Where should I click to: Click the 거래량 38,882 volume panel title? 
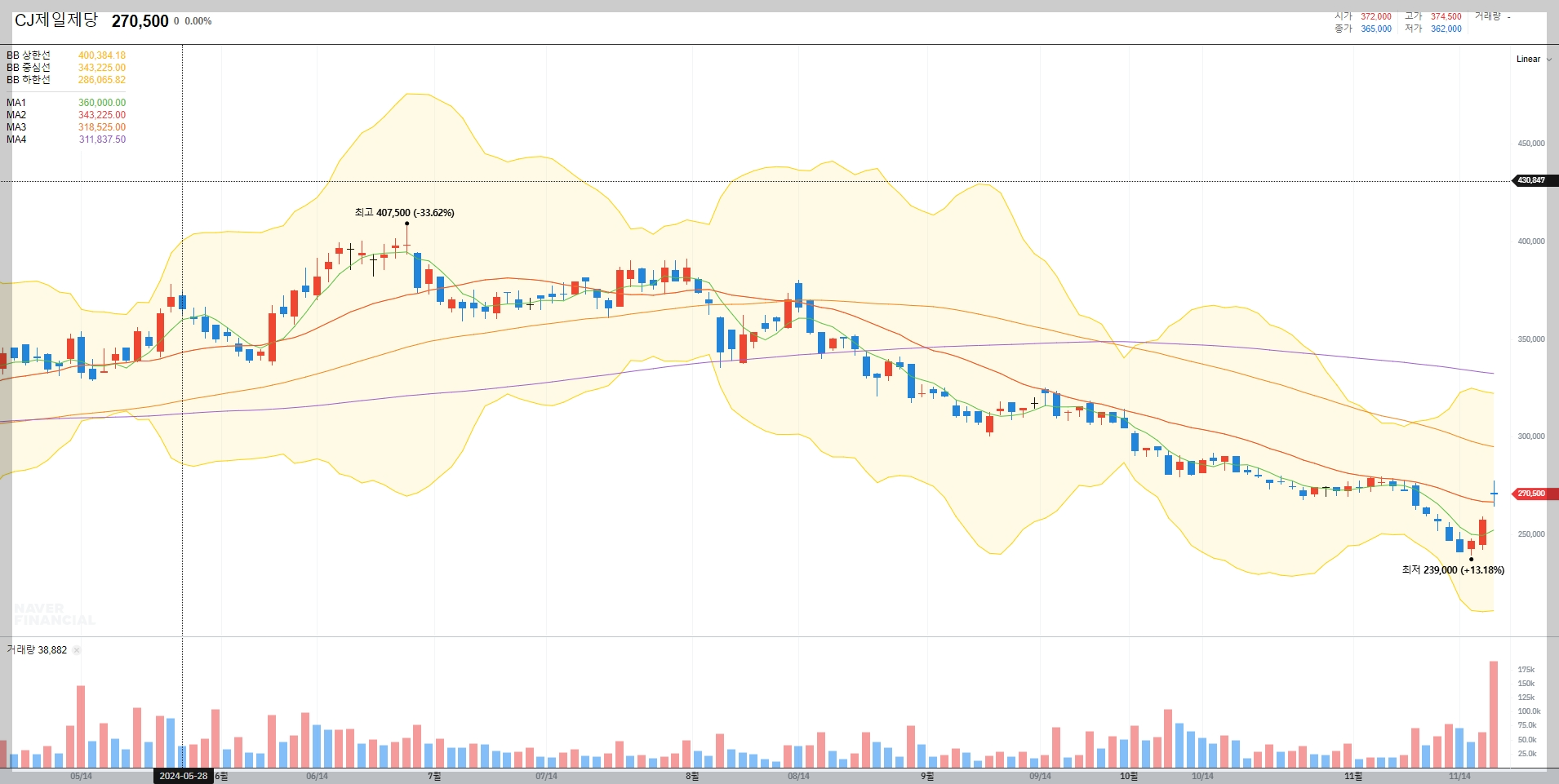click(x=37, y=650)
